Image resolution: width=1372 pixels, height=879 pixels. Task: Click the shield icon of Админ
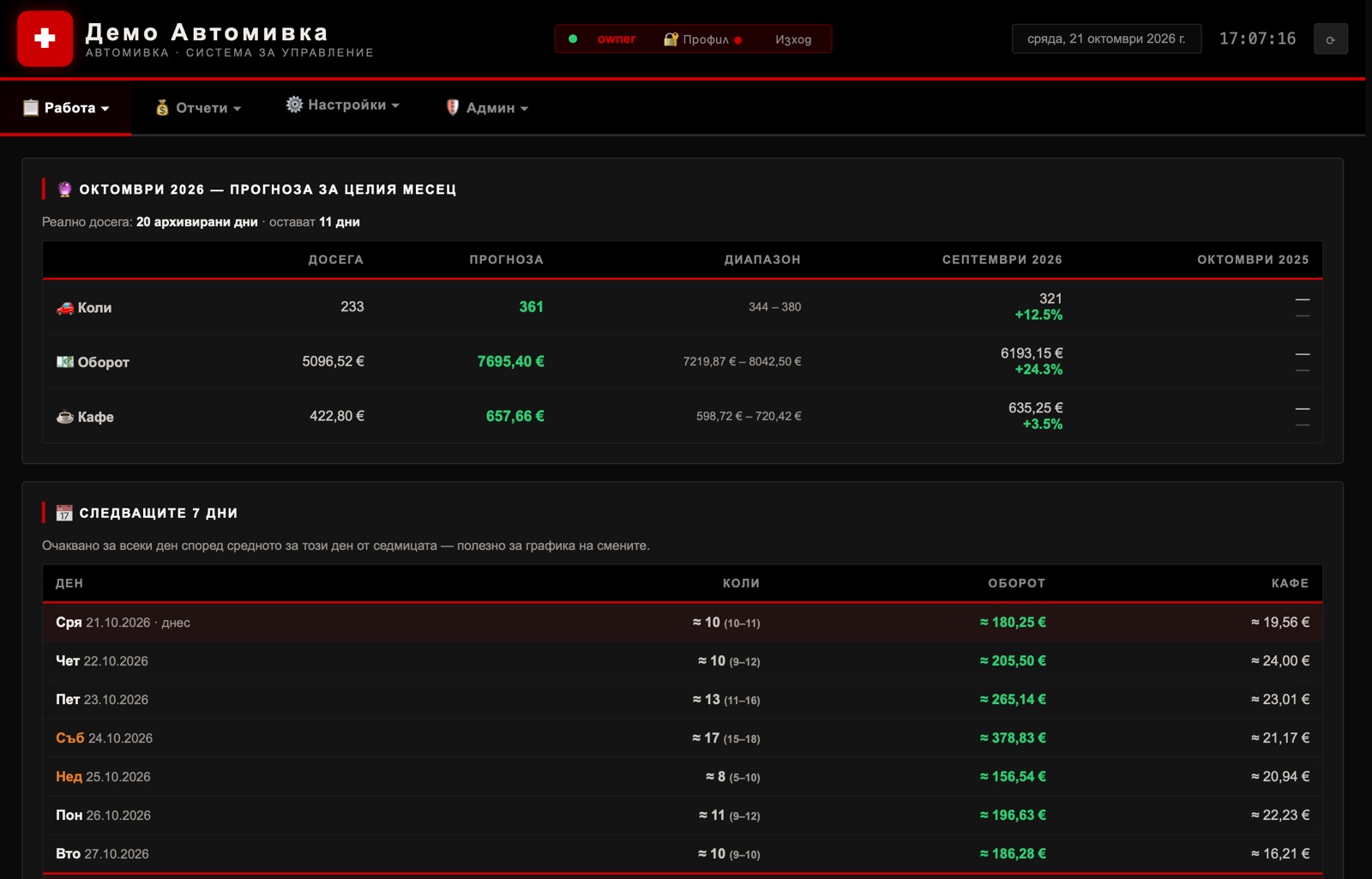point(453,107)
